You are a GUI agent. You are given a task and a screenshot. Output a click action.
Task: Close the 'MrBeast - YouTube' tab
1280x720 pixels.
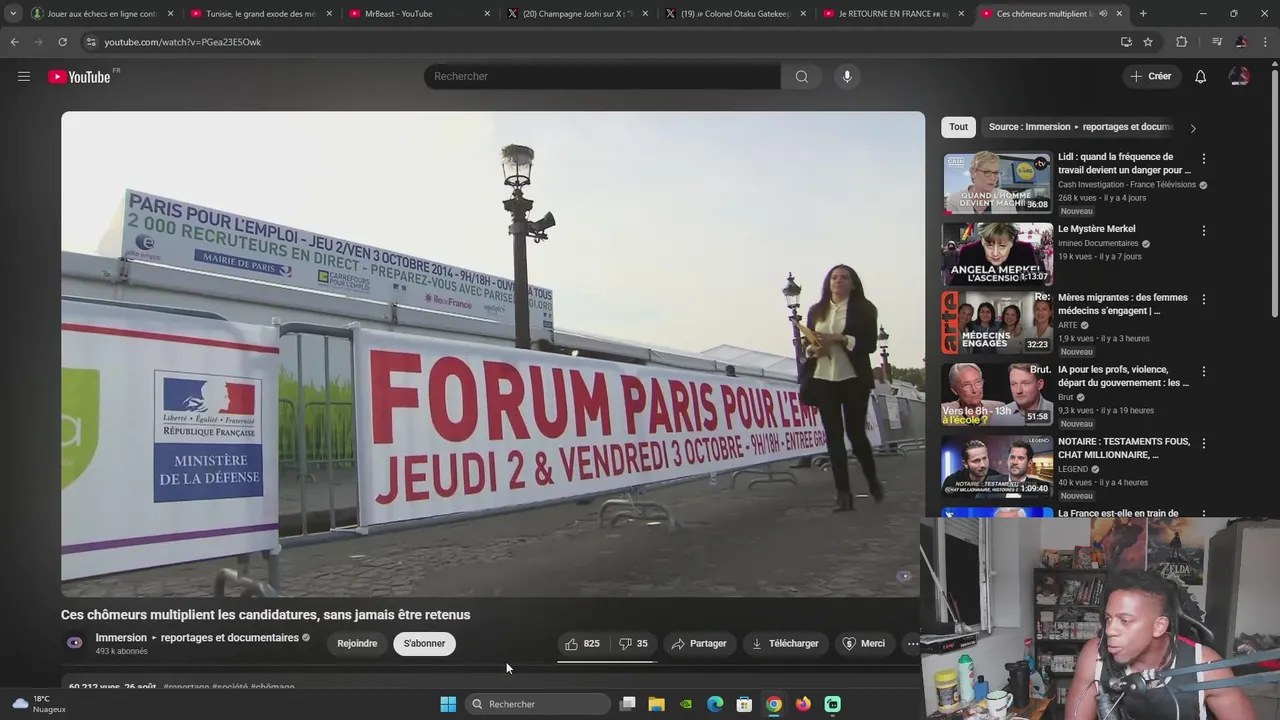pyautogui.click(x=487, y=14)
